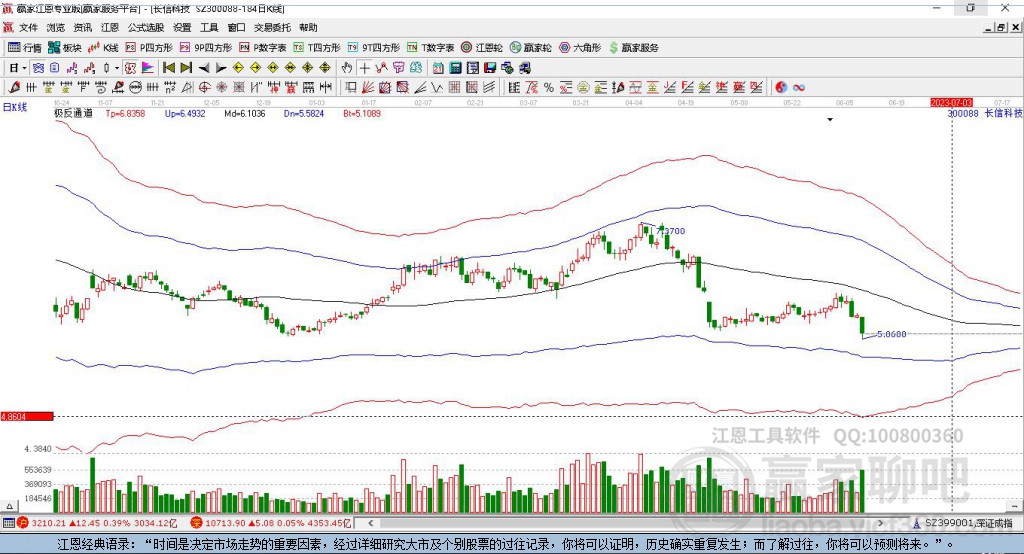
Task: Move chart left with black left arrow
Action: (x=204, y=68)
